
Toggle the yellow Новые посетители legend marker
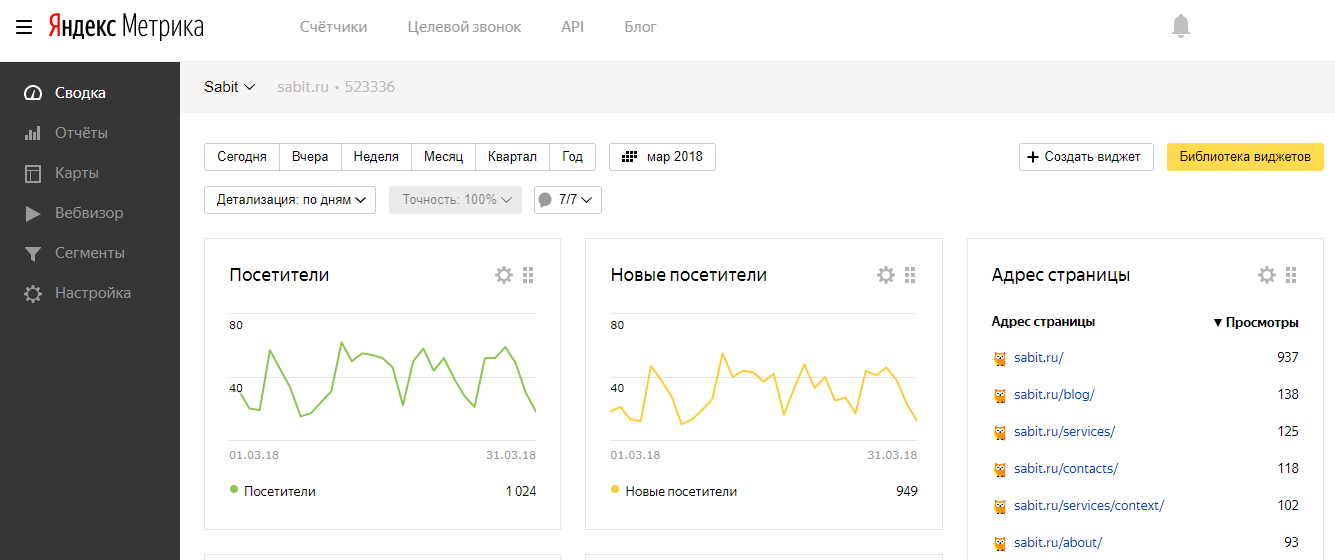point(615,490)
